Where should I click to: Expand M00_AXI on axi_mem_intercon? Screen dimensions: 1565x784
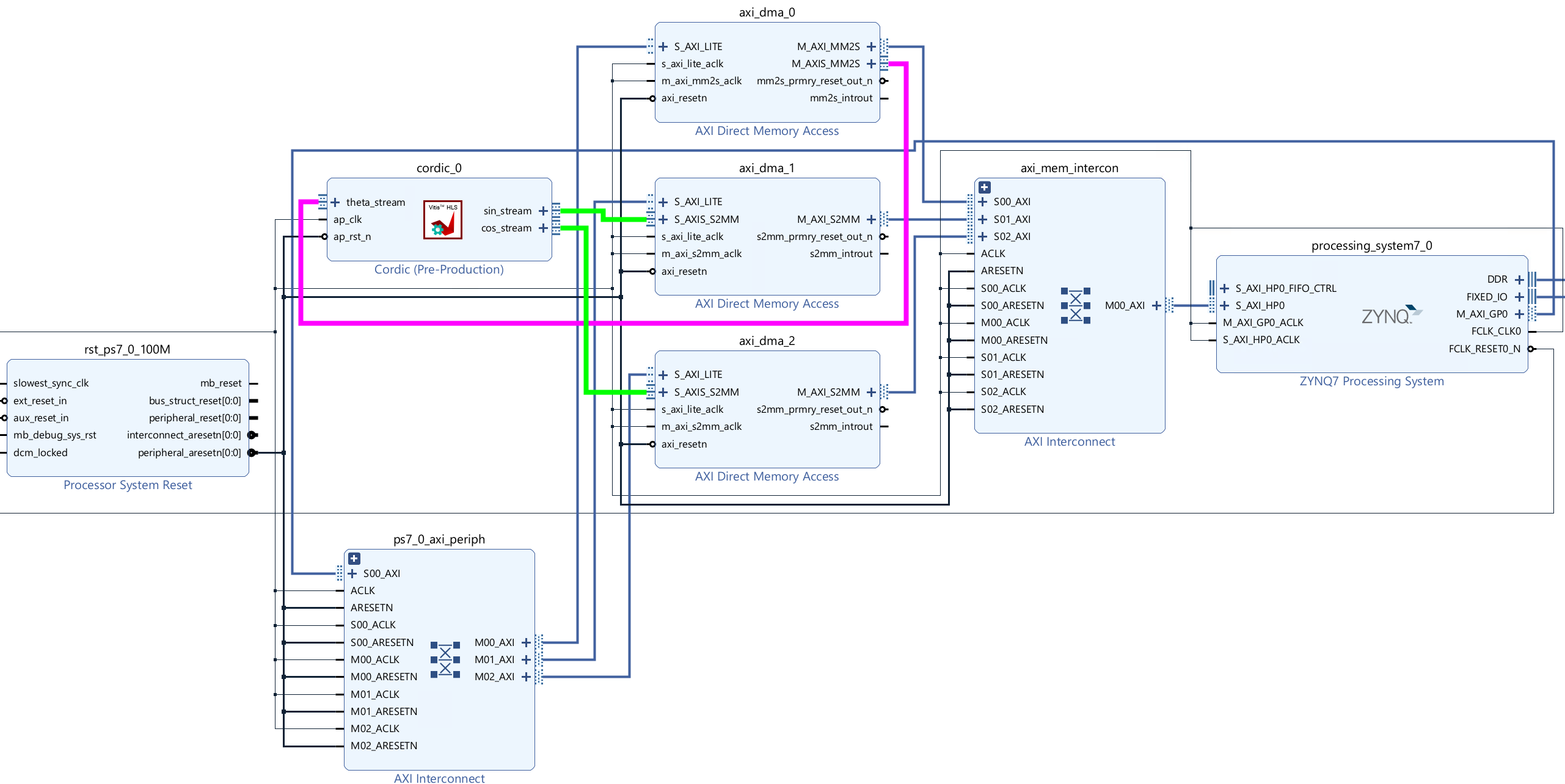tap(1156, 305)
